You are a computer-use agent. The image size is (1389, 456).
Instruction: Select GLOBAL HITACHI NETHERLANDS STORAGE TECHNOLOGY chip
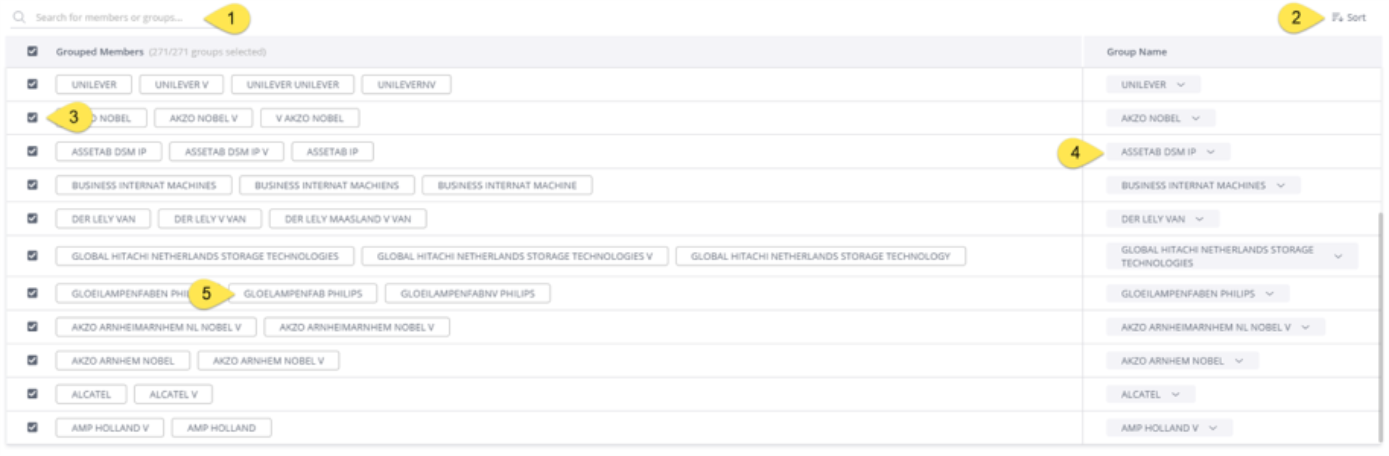point(821,256)
